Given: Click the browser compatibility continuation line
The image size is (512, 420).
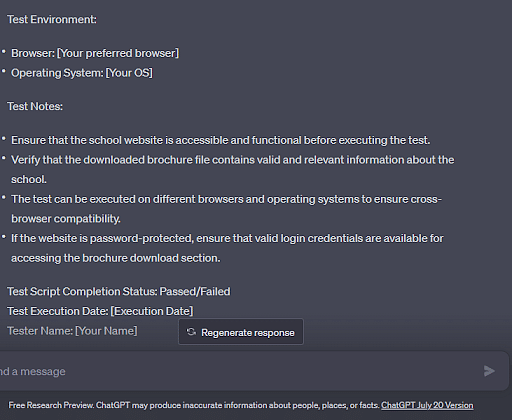Looking at the screenshot, I should pyautogui.click(x=66, y=219).
